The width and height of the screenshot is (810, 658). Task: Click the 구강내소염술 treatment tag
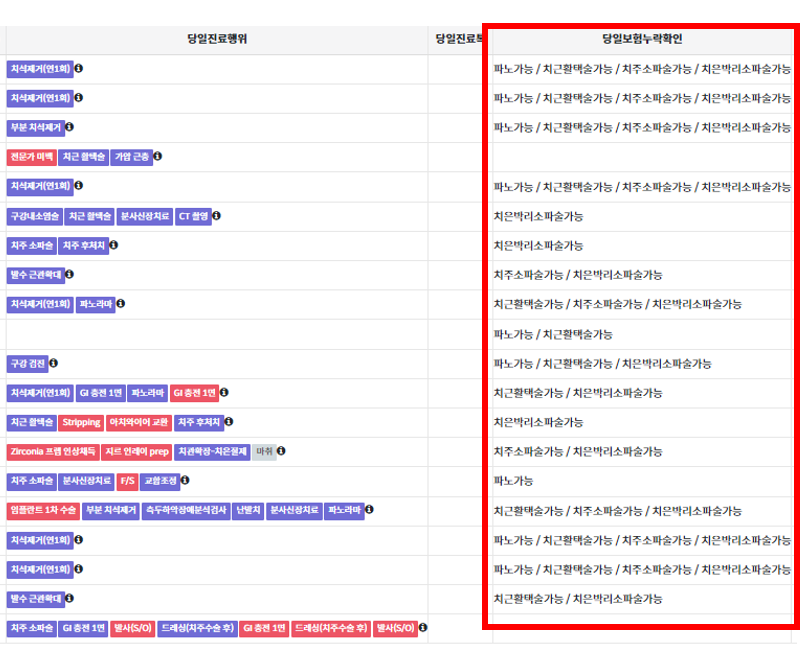[x=35, y=216]
